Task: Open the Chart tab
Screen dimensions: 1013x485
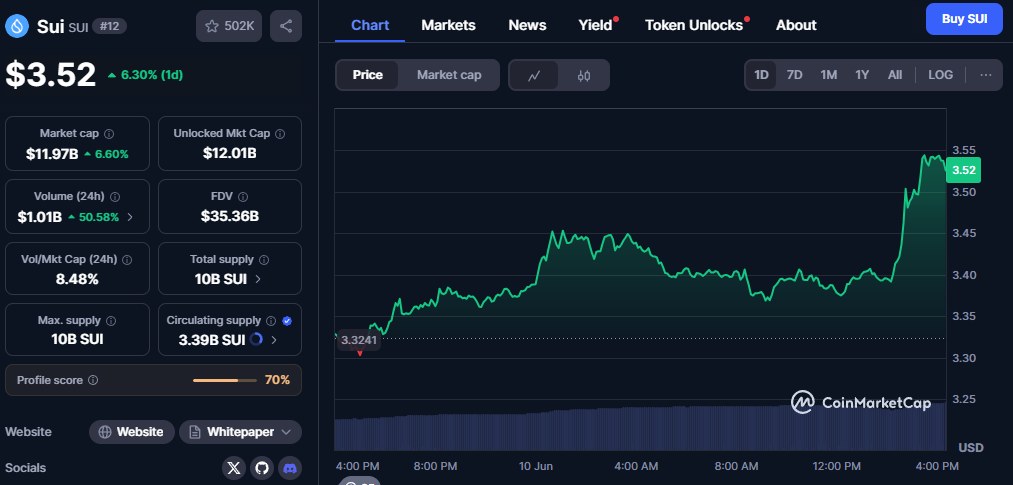Action: point(370,25)
